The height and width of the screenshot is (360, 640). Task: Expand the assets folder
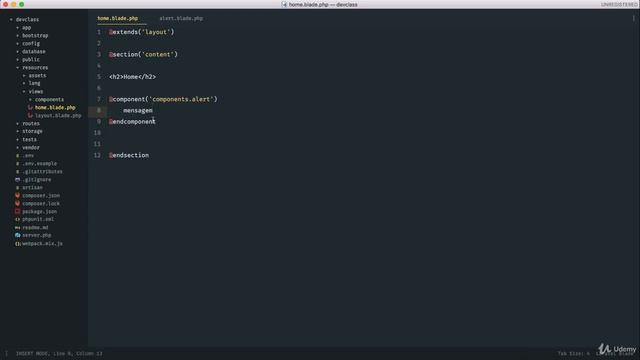pyautogui.click(x=24, y=76)
